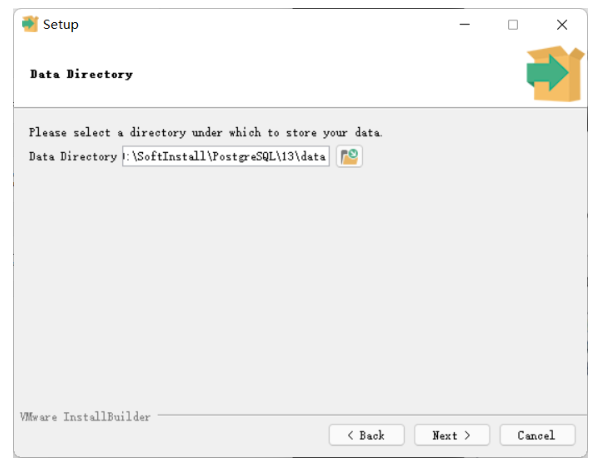Click the large installer box logo

[555, 74]
